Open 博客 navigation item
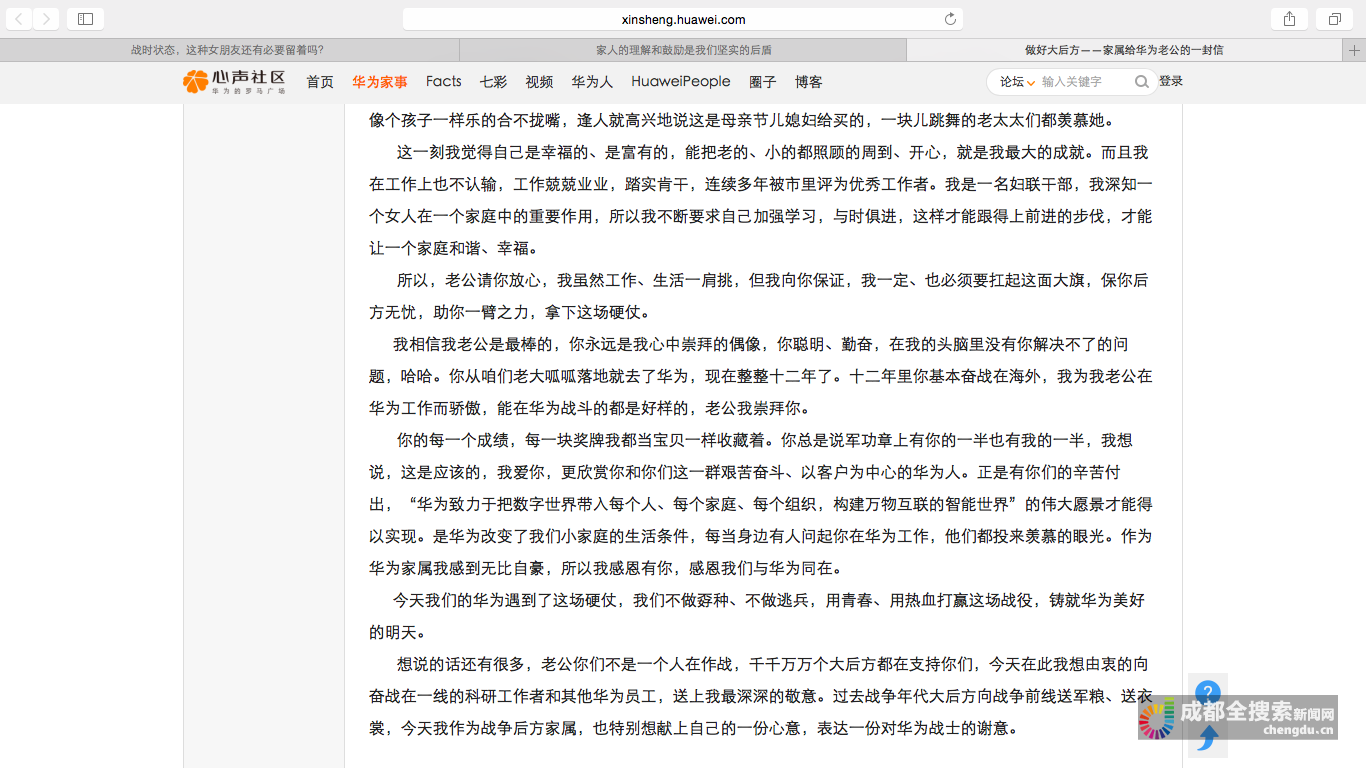The height and width of the screenshot is (768, 1366). tap(809, 82)
